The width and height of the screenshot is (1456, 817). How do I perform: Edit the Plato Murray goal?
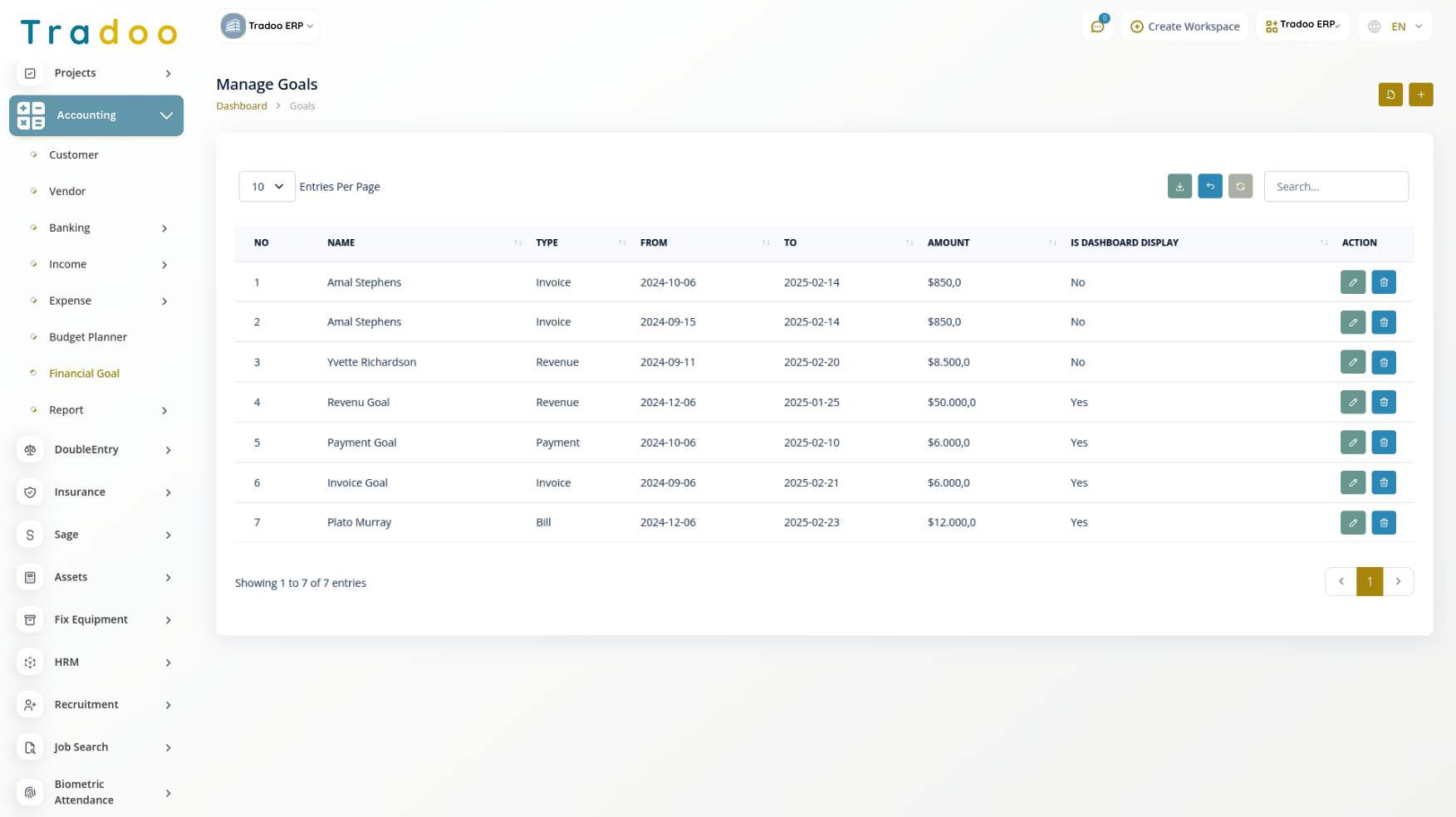pos(1353,522)
